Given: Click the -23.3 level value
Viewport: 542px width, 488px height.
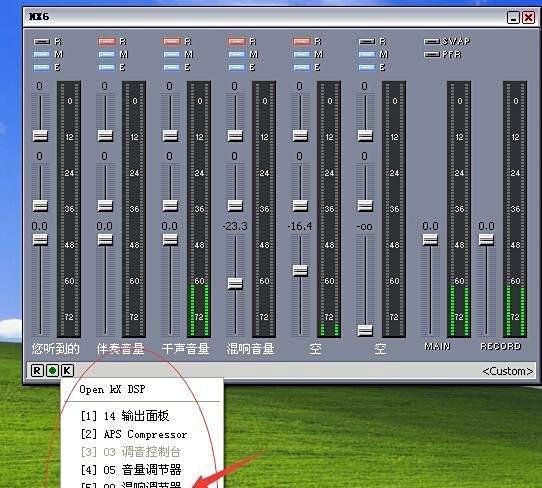Looking at the screenshot, I should click(235, 226).
